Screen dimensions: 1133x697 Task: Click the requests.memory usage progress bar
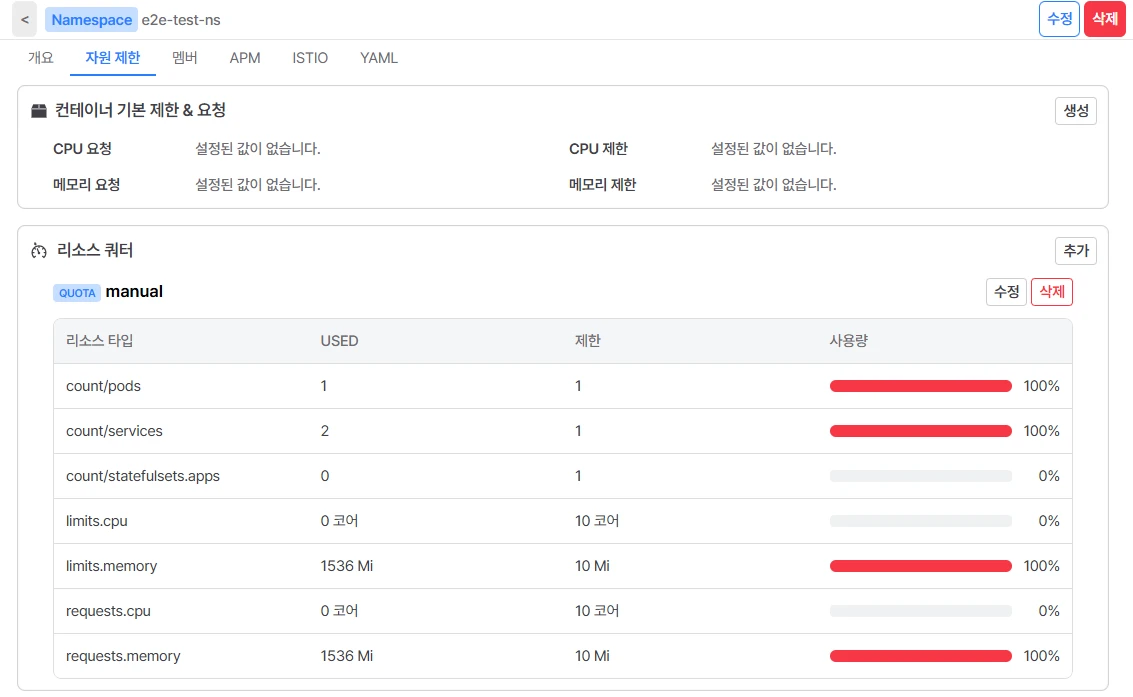[921, 656]
